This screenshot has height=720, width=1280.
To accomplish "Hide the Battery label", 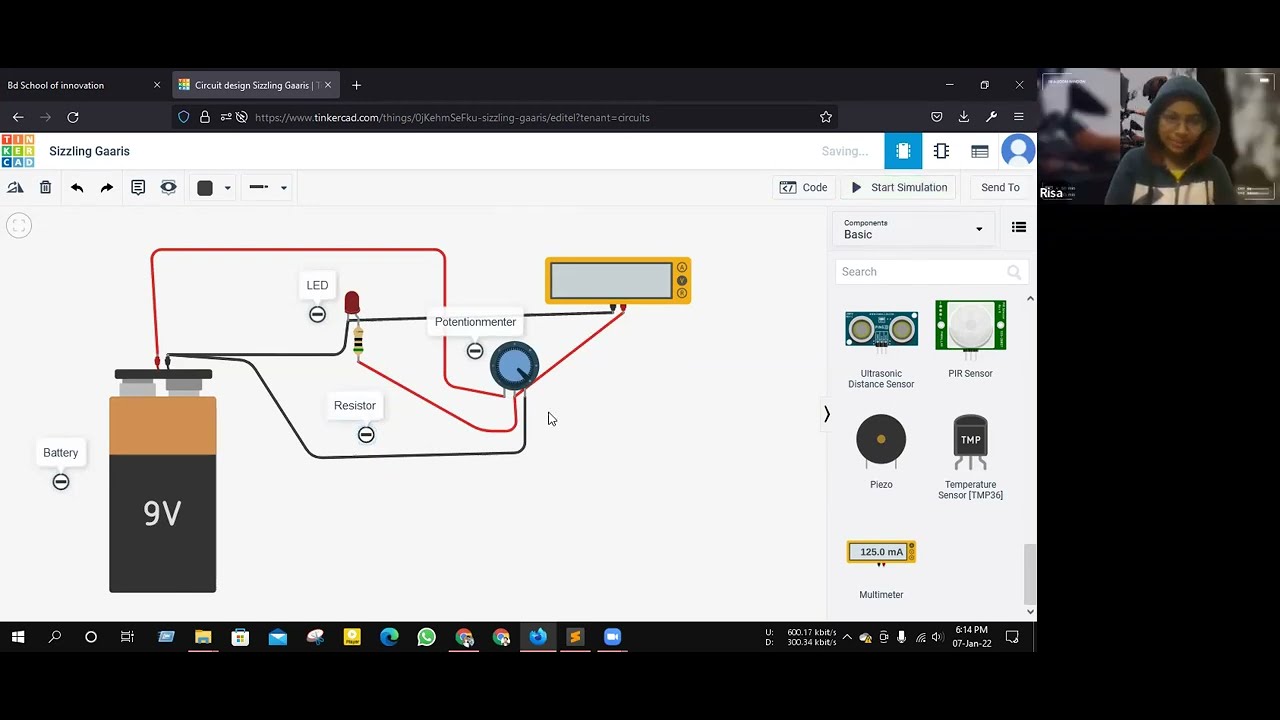I will [61, 482].
